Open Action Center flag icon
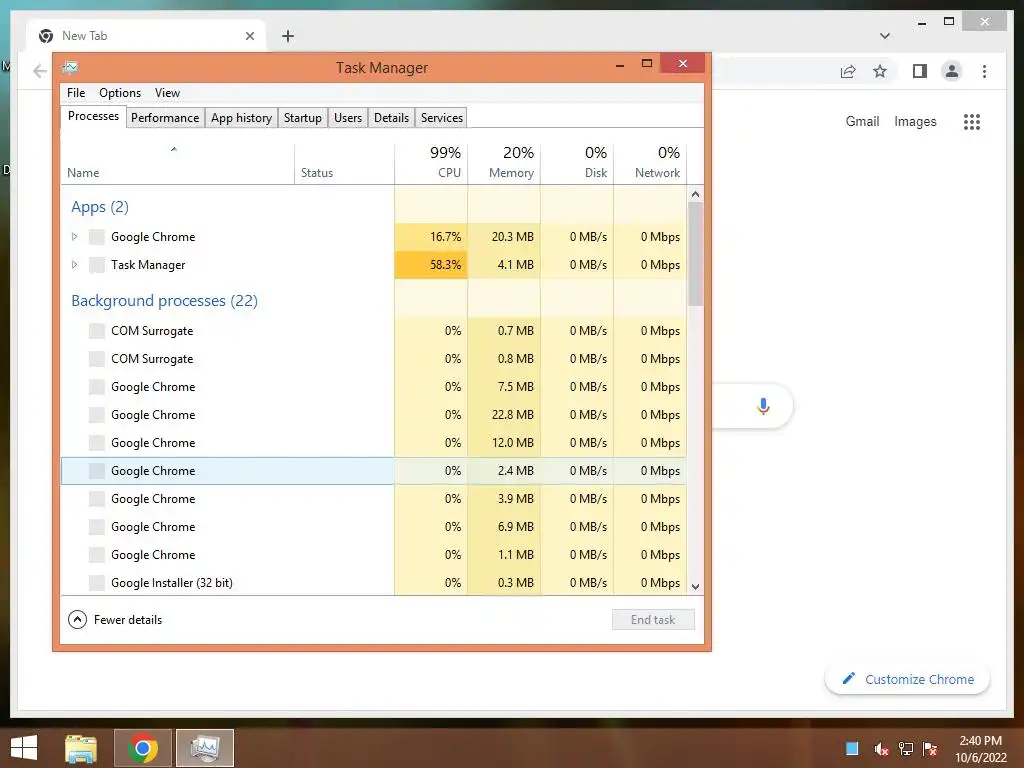The image size is (1024, 768). point(930,749)
